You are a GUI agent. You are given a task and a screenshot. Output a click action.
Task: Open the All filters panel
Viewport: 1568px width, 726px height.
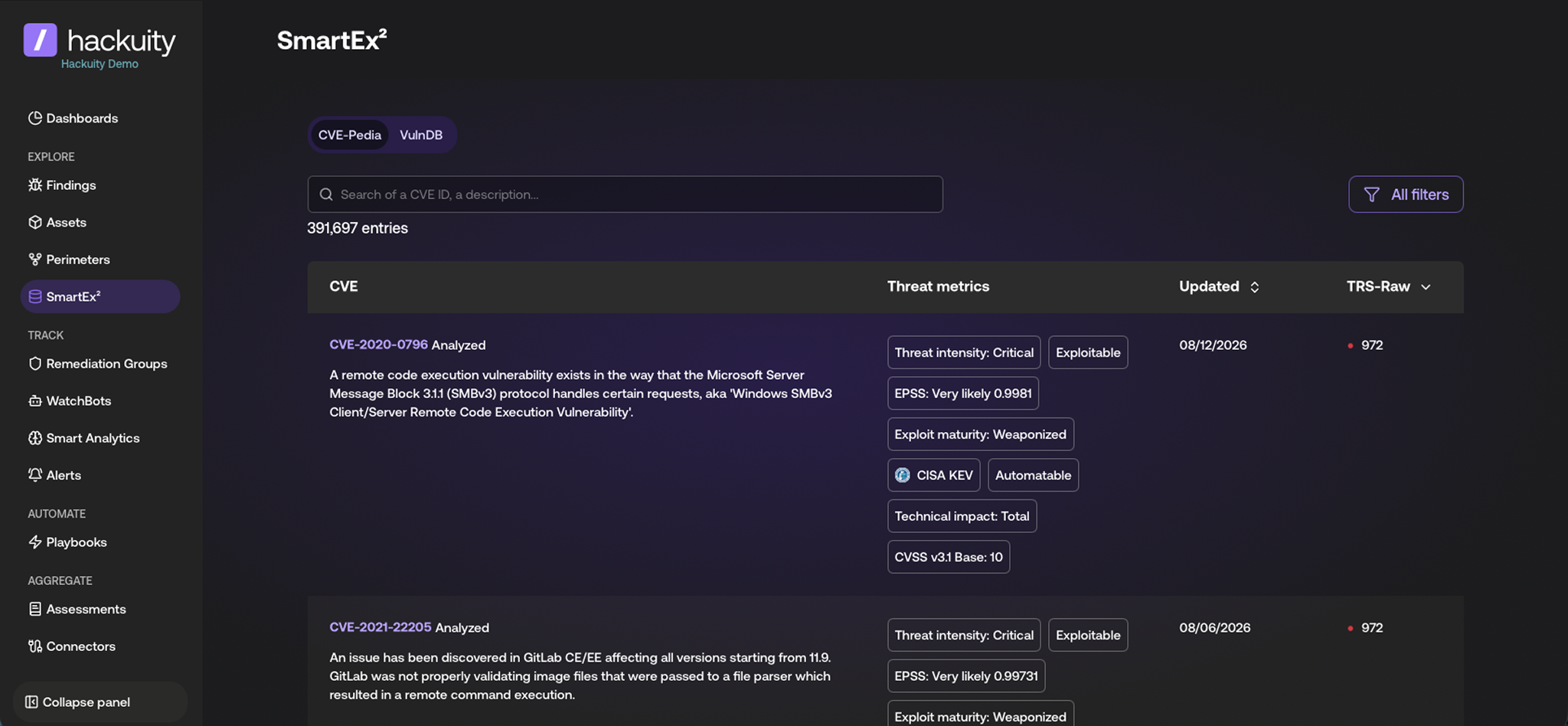[x=1406, y=195]
